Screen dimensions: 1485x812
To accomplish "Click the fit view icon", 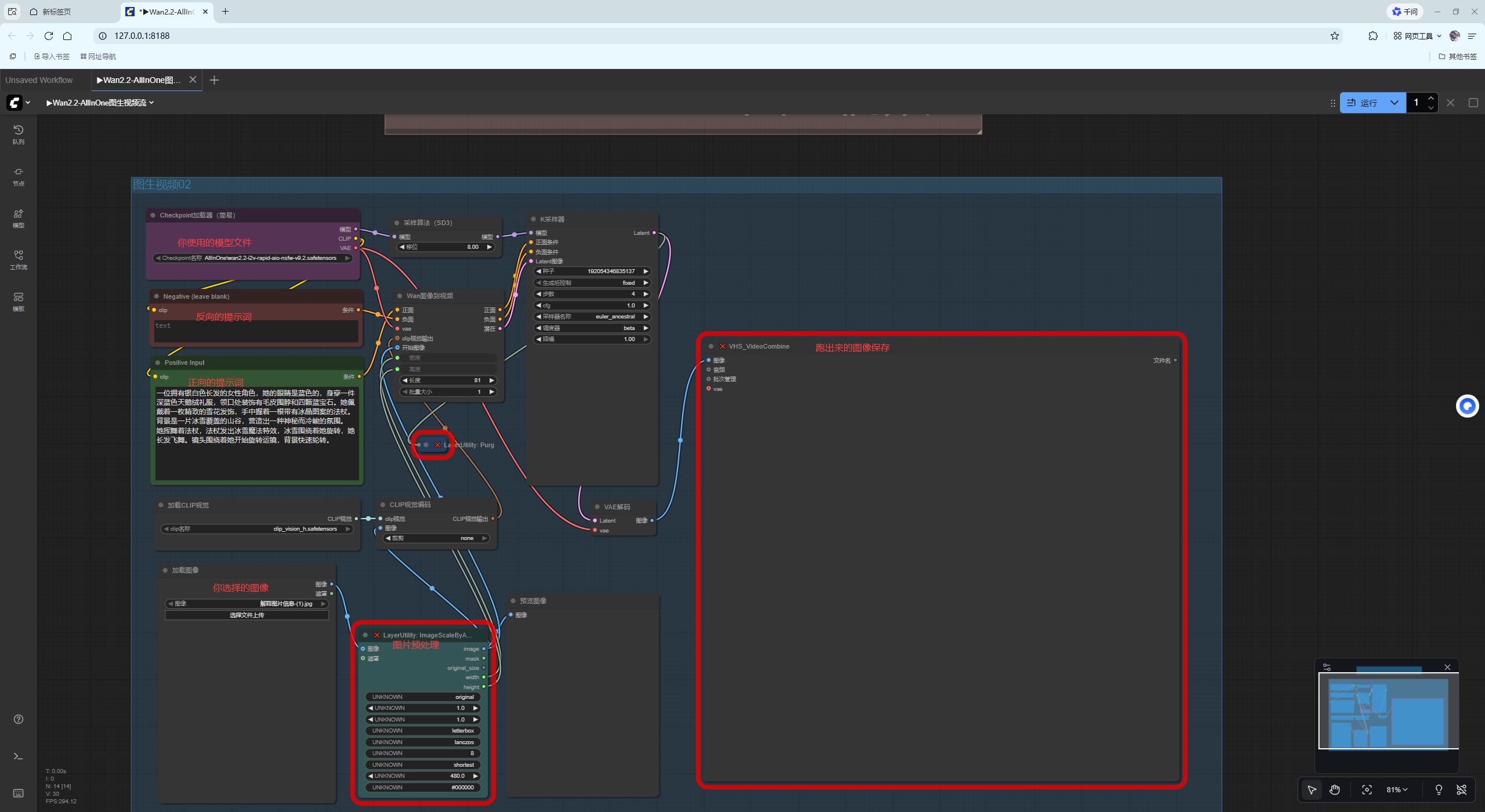I will 1367,789.
